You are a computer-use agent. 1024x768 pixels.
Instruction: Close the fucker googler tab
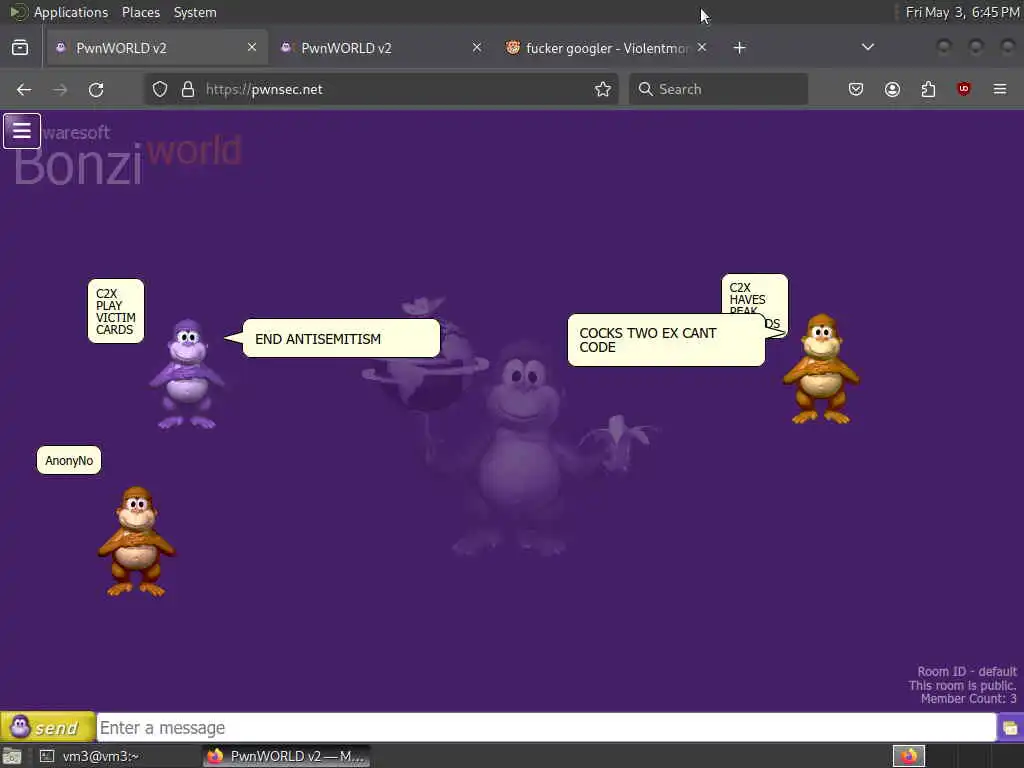(701, 47)
